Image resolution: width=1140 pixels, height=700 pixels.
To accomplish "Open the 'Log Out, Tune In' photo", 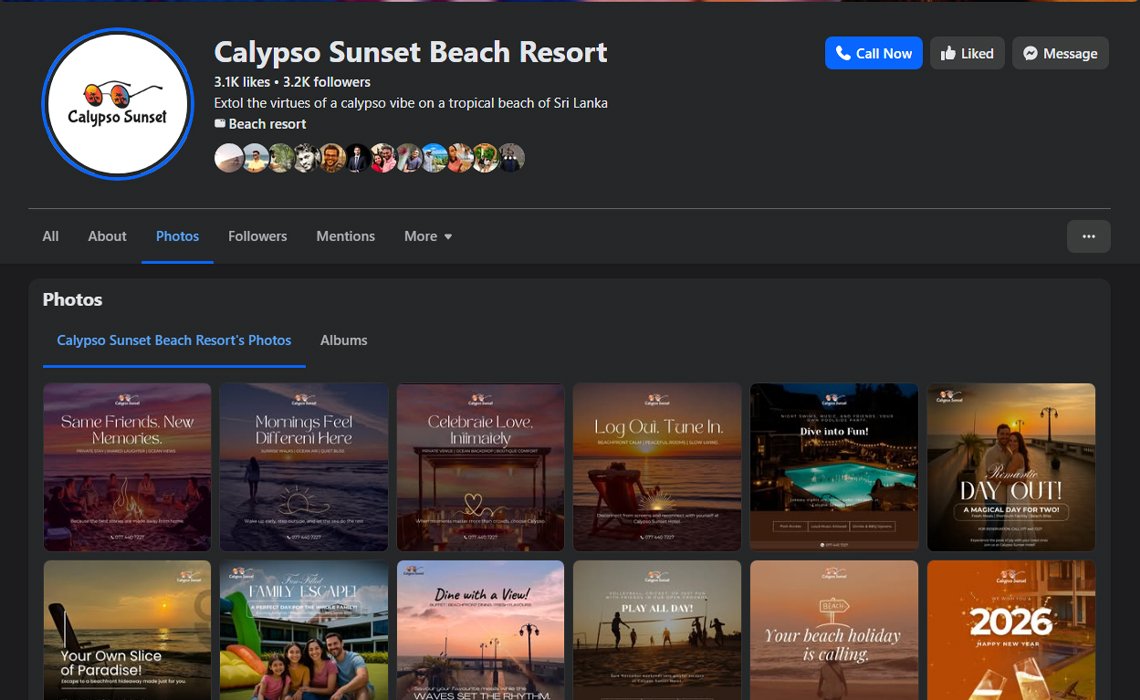I will click(x=657, y=467).
